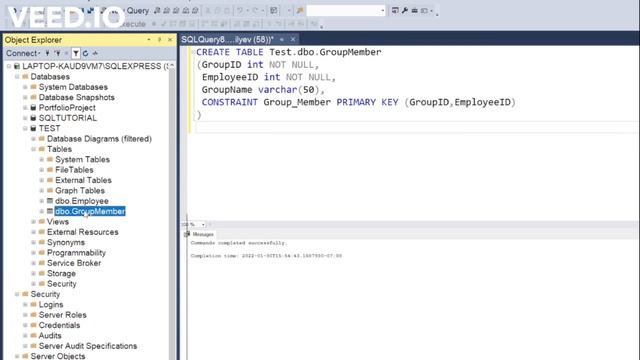Expand the Programmability folder
The image size is (640, 360).
[x=33, y=253]
